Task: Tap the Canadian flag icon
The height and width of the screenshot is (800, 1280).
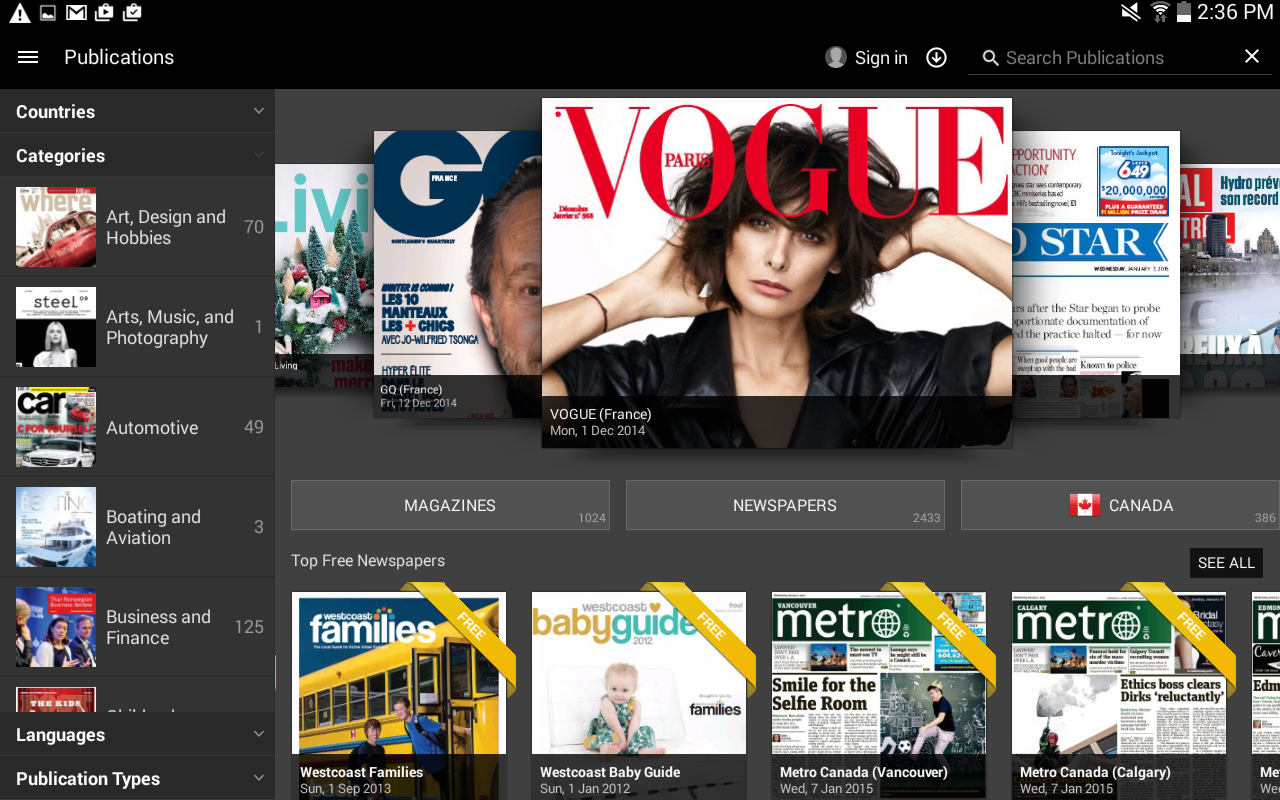Action: [1084, 505]
